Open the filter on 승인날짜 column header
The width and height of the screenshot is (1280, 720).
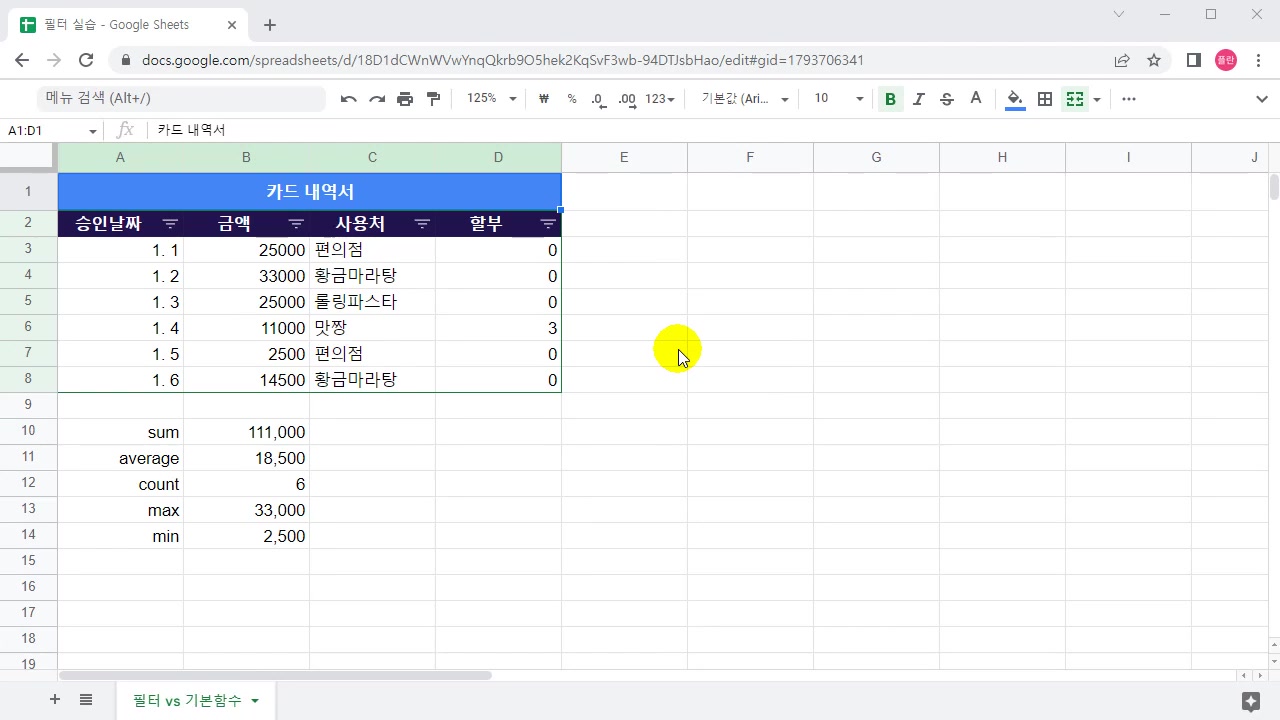(170, 223)
